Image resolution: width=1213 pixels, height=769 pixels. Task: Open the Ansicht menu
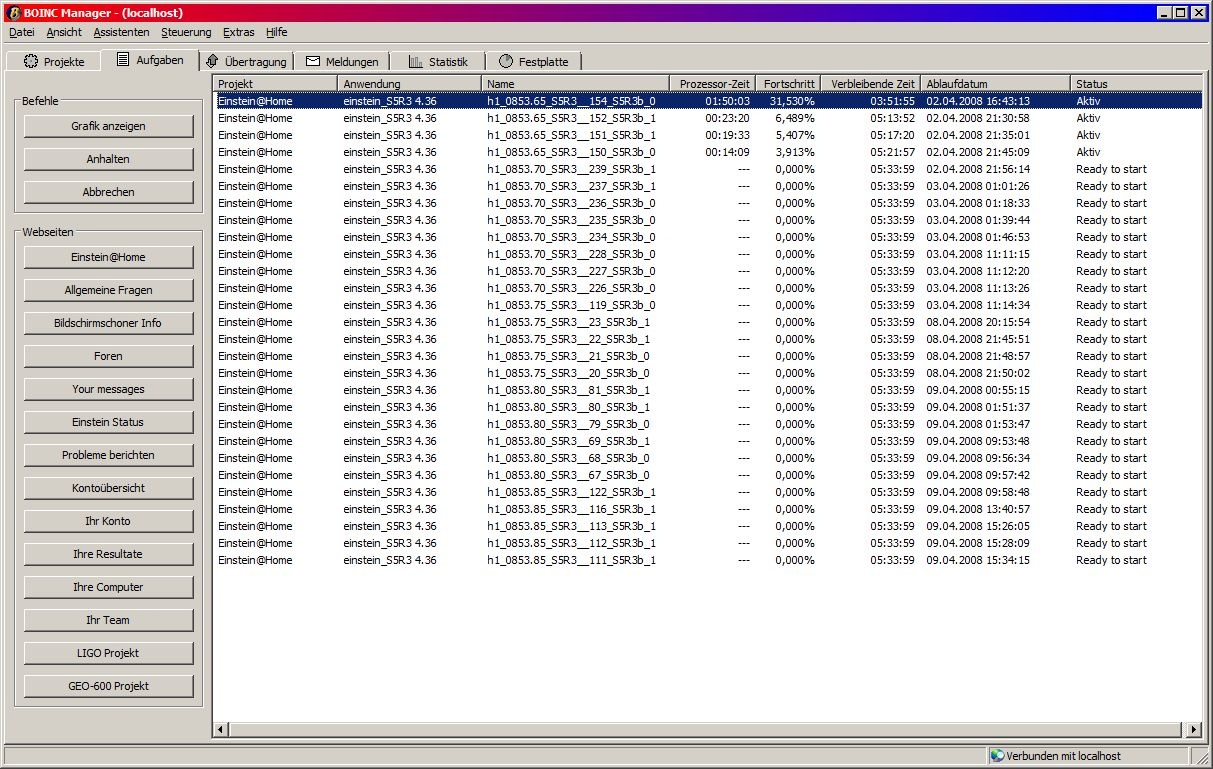click(64, 32)
